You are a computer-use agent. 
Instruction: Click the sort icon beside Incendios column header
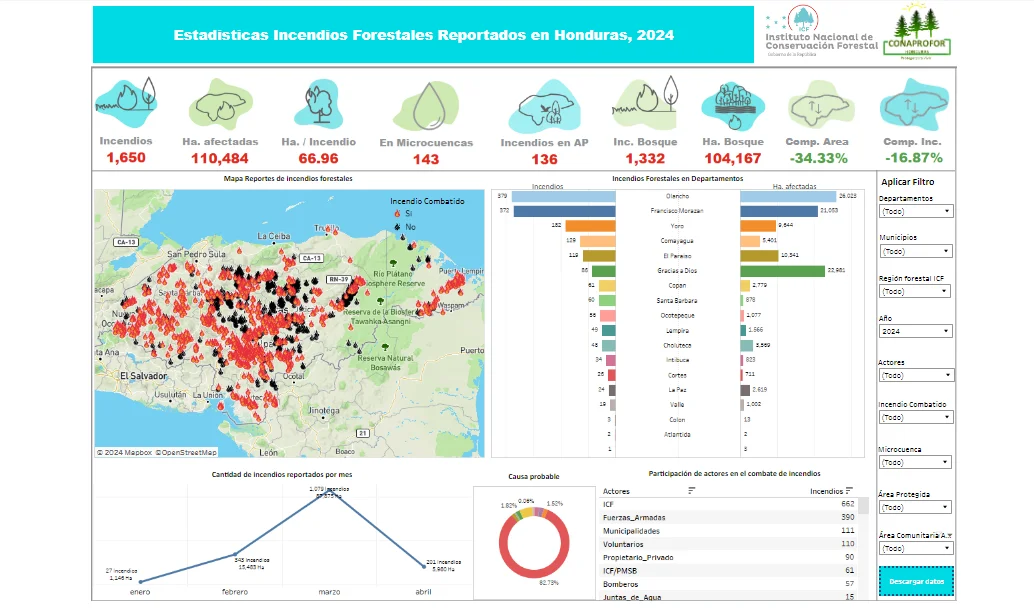(849, 491)
